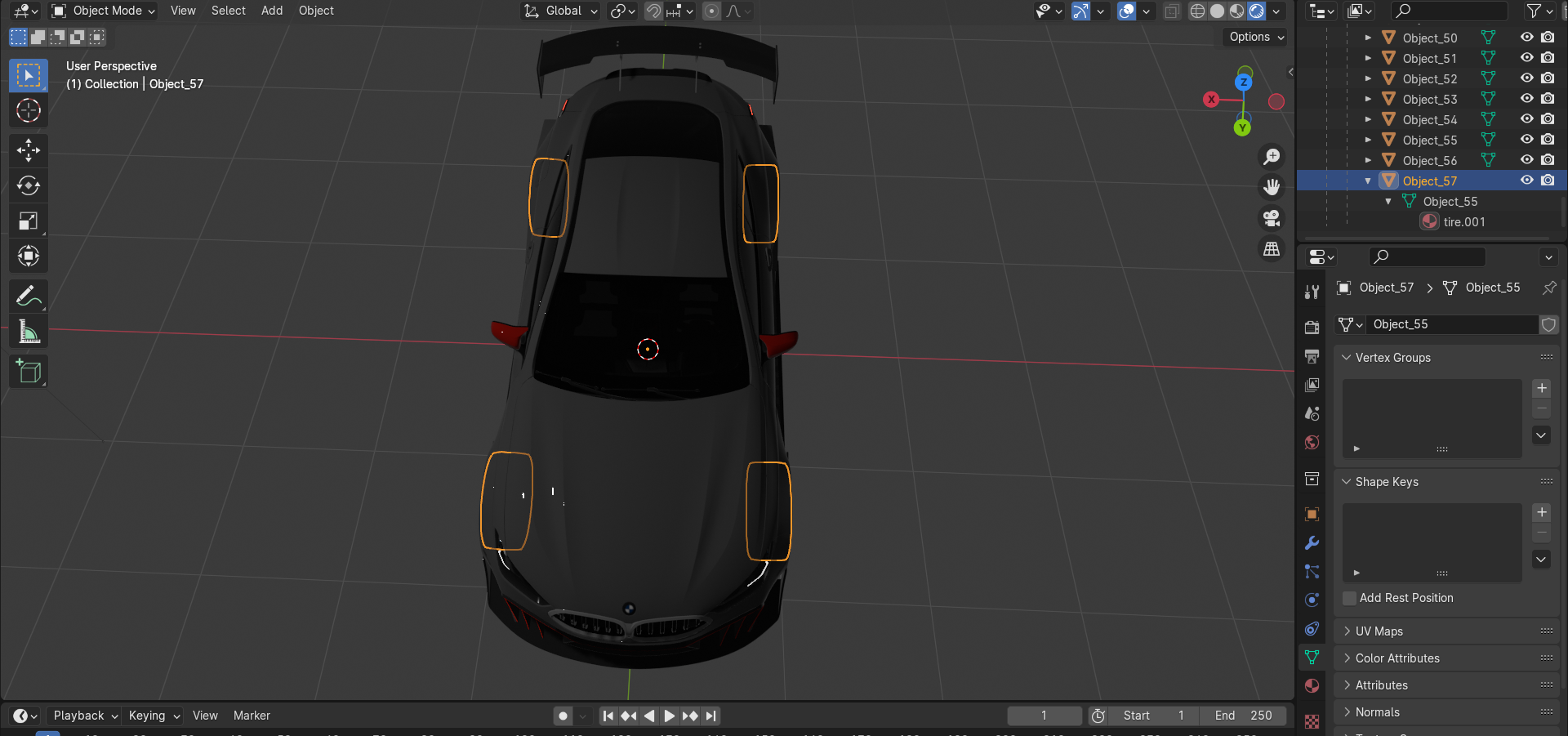
Task: Select the Move tool
Action: 29,150
